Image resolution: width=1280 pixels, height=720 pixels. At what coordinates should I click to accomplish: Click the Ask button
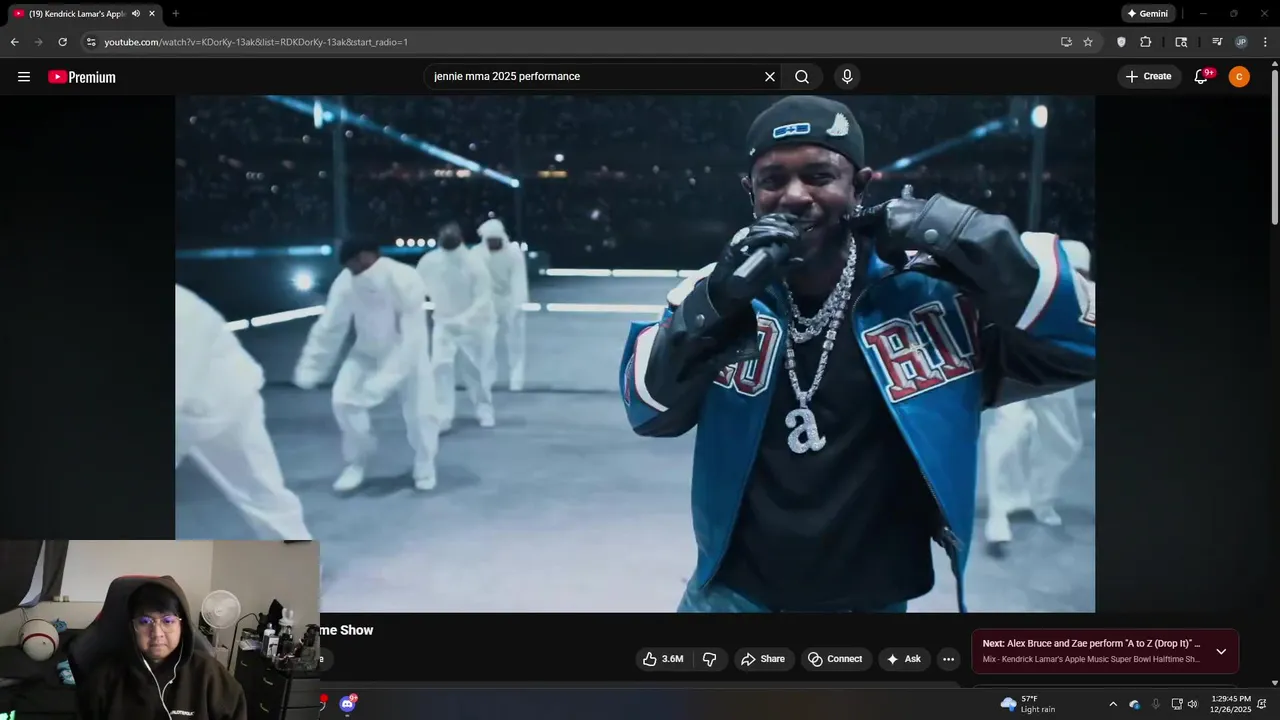click(903, 659)
